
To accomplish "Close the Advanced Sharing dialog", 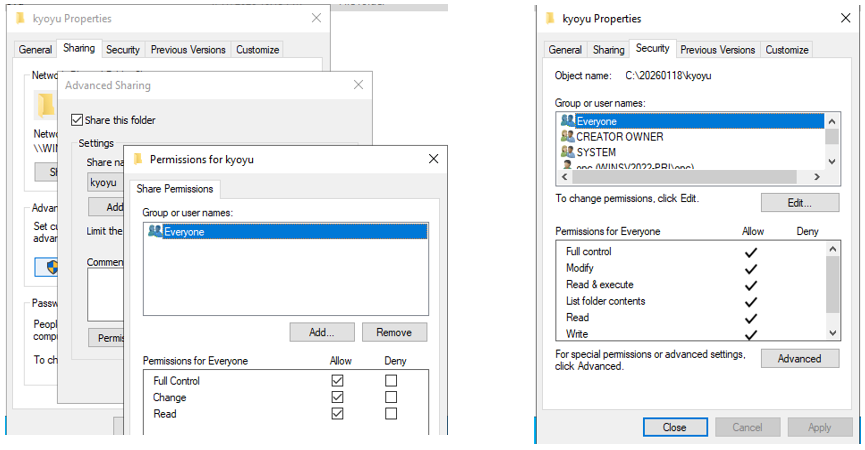I will click(358, 86).
